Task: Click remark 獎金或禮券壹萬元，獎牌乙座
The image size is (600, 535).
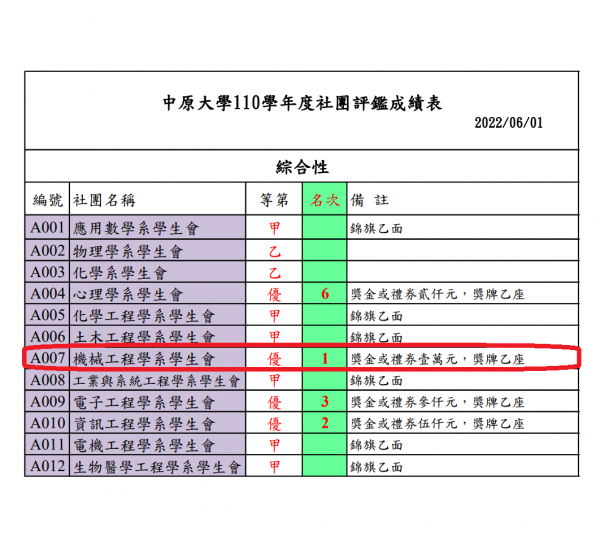Action: coord(437,359)
